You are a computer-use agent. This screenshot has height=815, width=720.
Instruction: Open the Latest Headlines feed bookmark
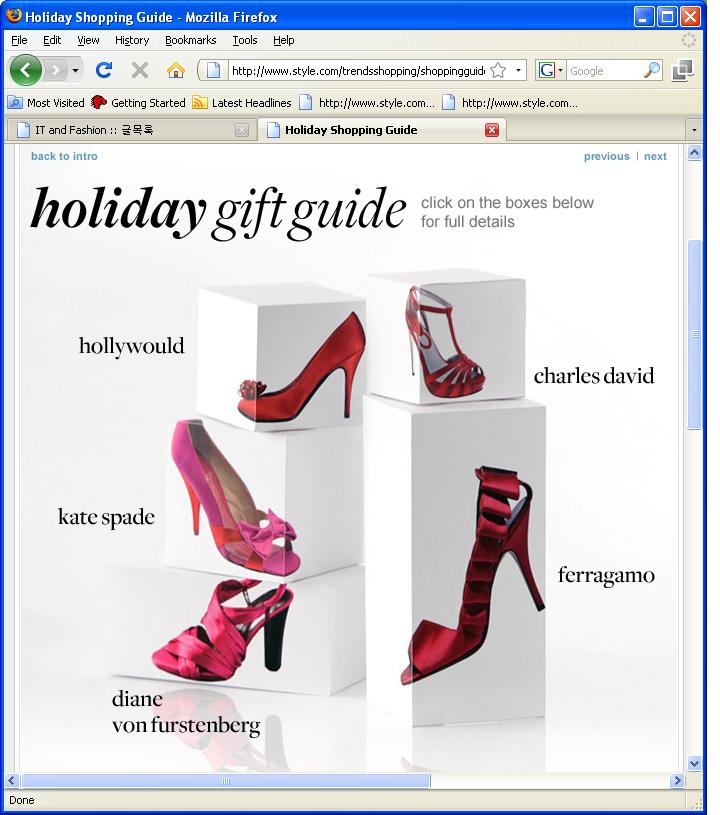(x=242, y=103)
